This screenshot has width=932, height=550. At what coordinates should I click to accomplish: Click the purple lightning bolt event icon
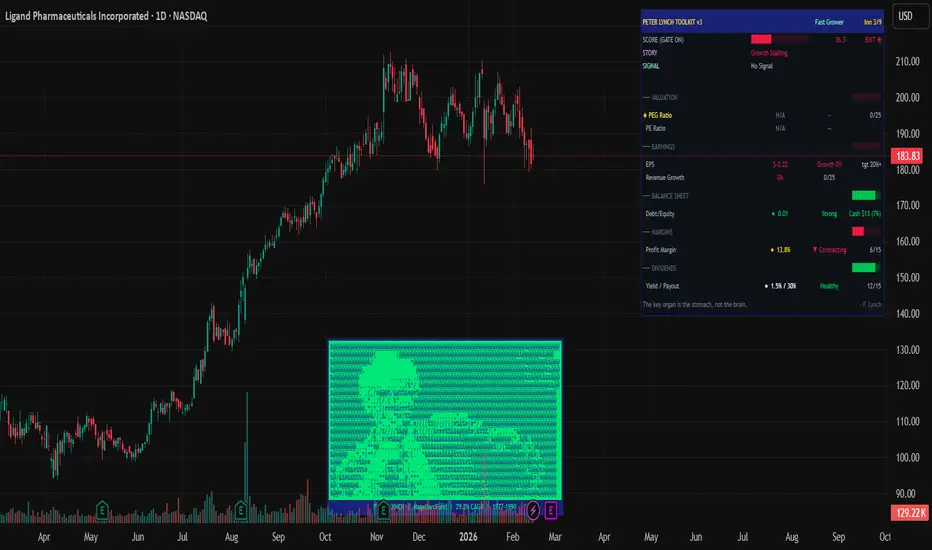click(533, 510)
